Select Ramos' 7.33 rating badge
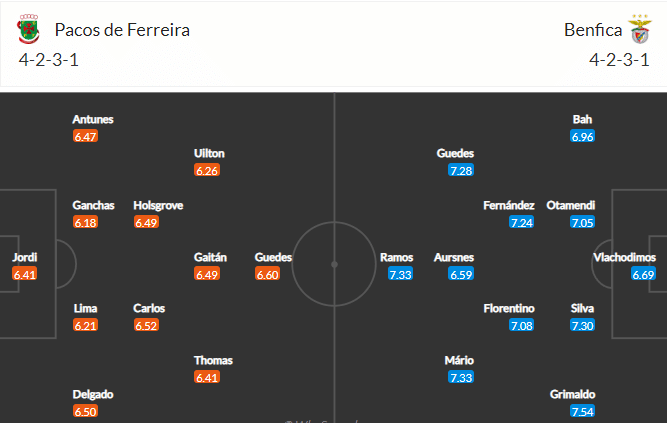 pyautogui.click(x=400, y=274)
